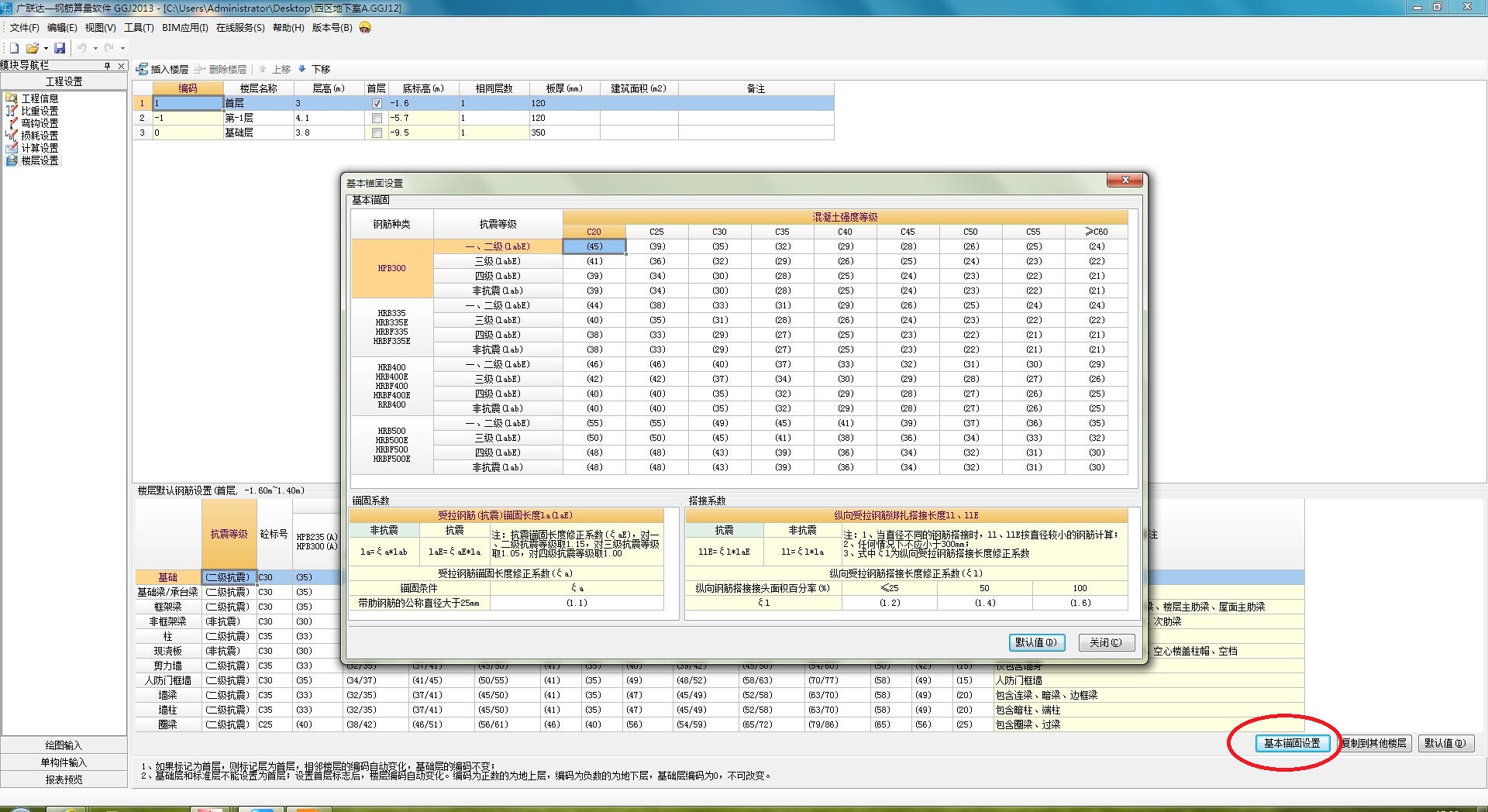Click the 删除楼层 icon
The image size is (1488, 812).
[x=200, y=69]
